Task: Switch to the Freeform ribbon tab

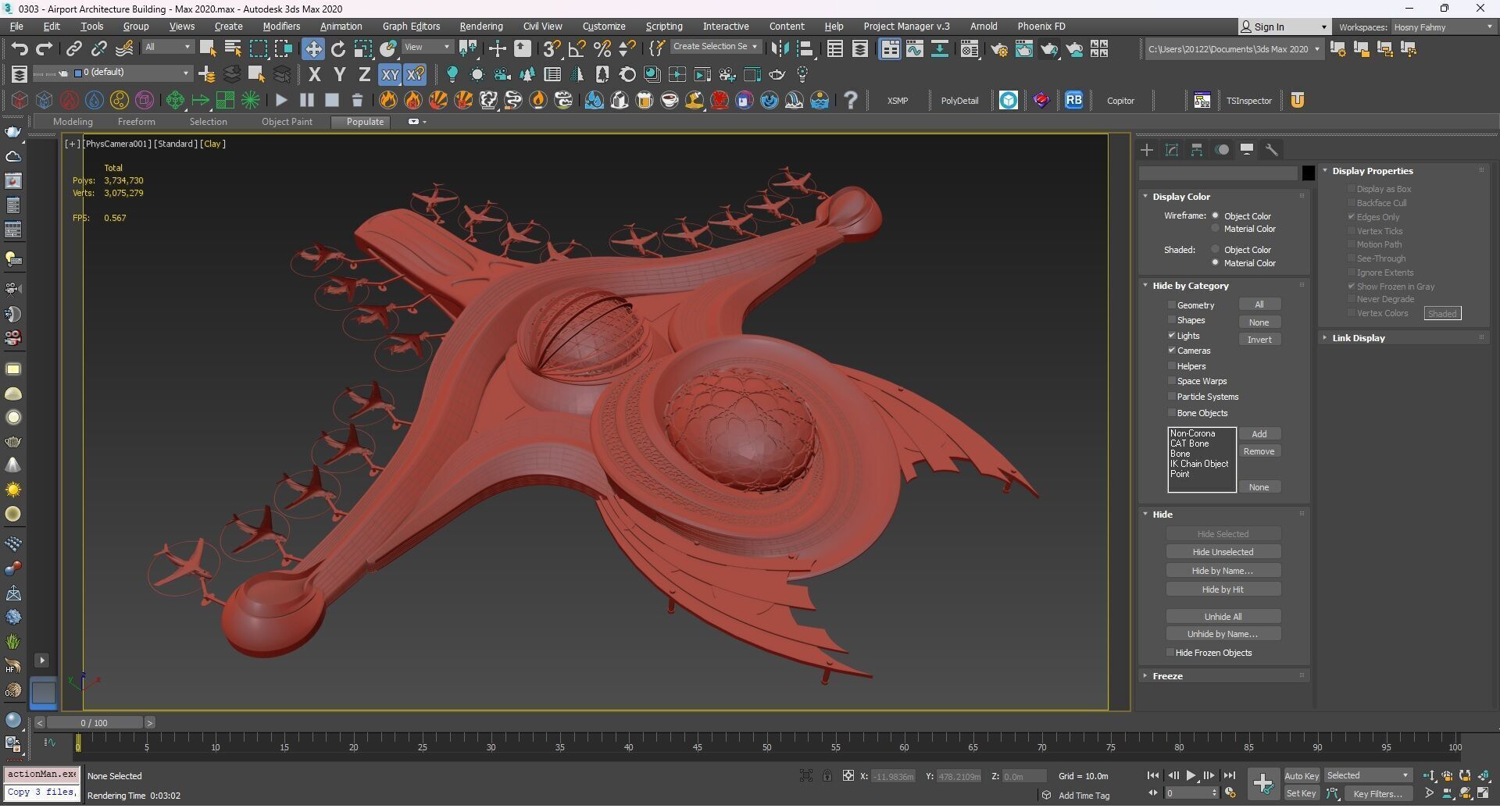Action: tap(136, 122)
